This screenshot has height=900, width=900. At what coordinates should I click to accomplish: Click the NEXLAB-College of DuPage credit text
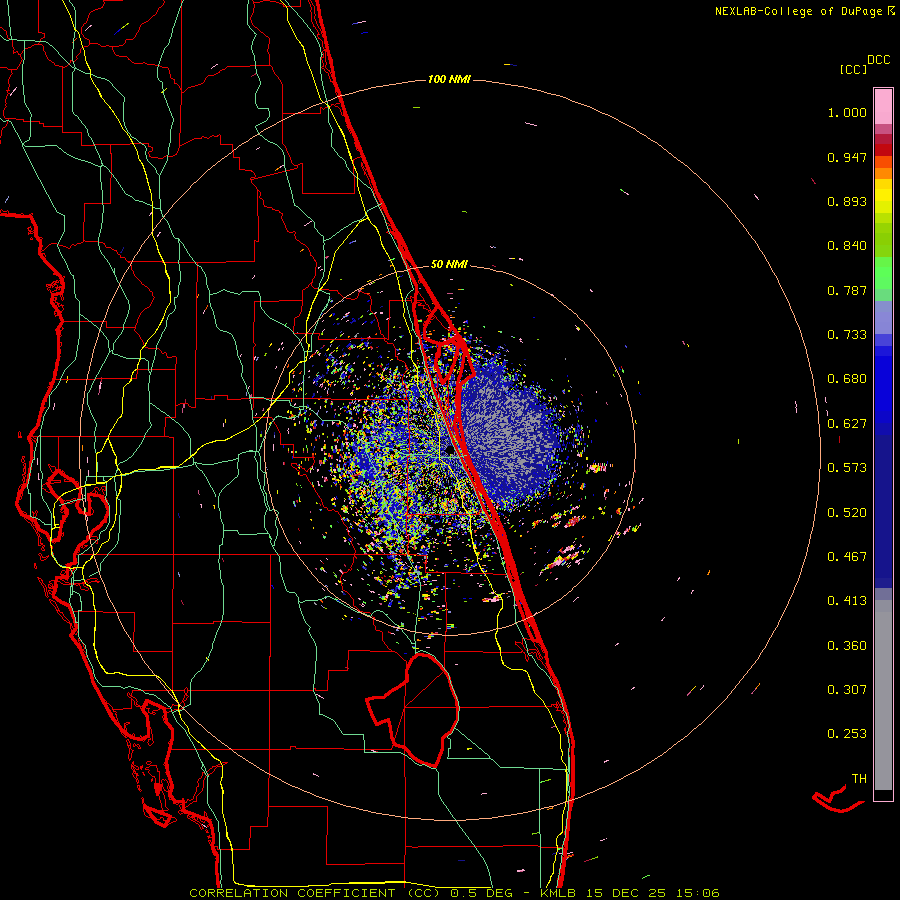click(x=798, y=11)
